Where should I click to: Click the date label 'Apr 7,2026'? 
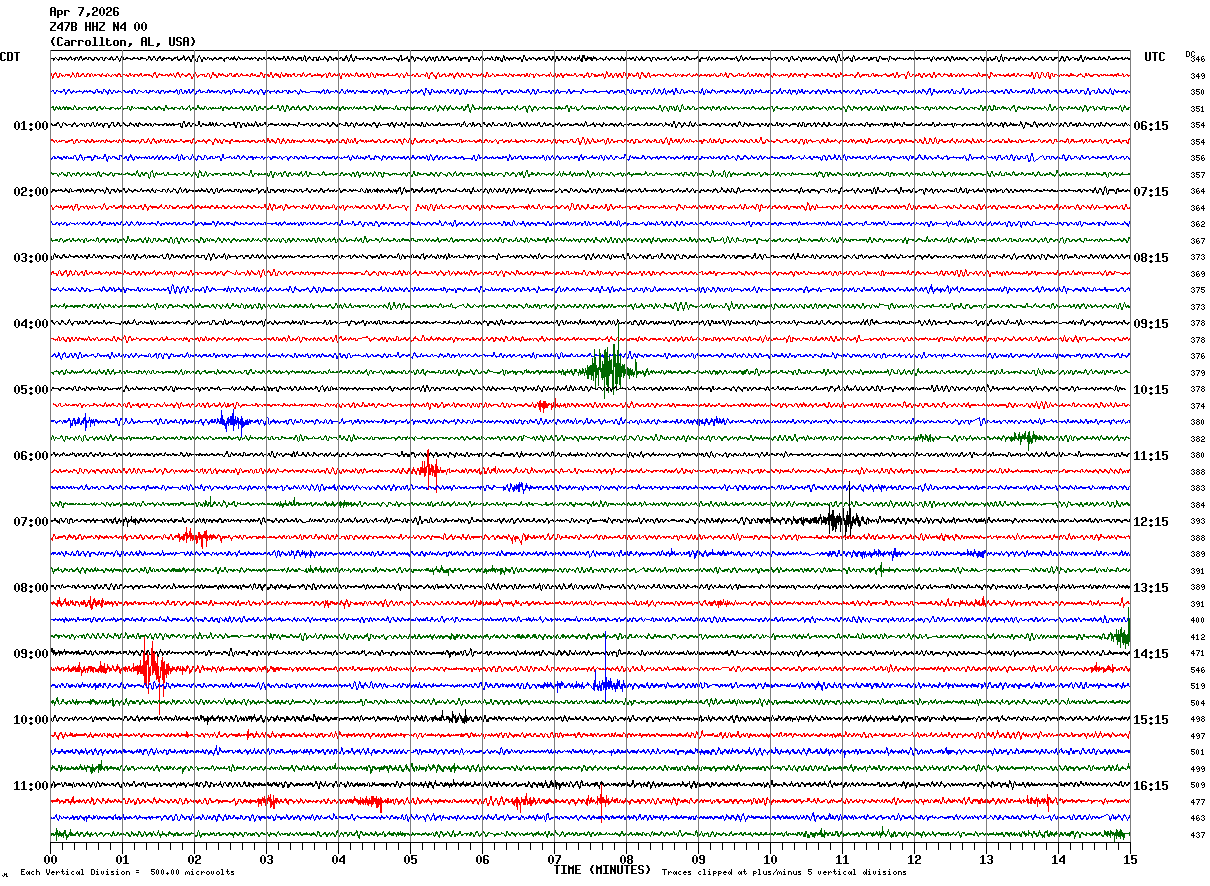84,12
